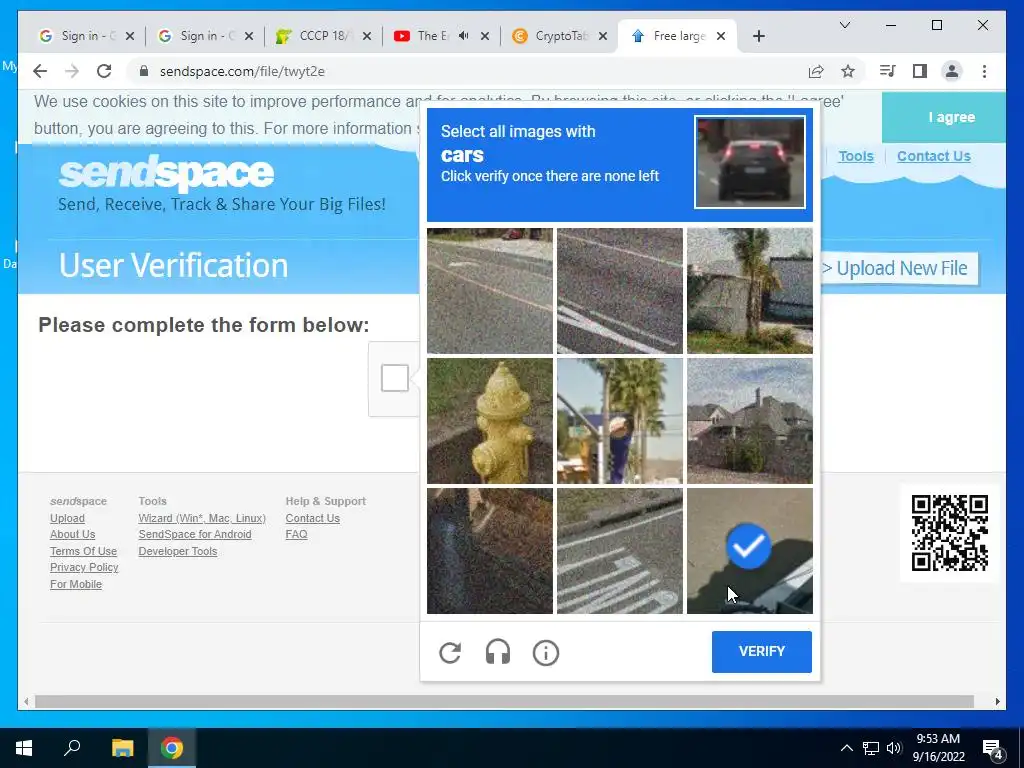Open the tab search chevron
The width and height of the screenshot is (1024, 768).
point(844,25)
